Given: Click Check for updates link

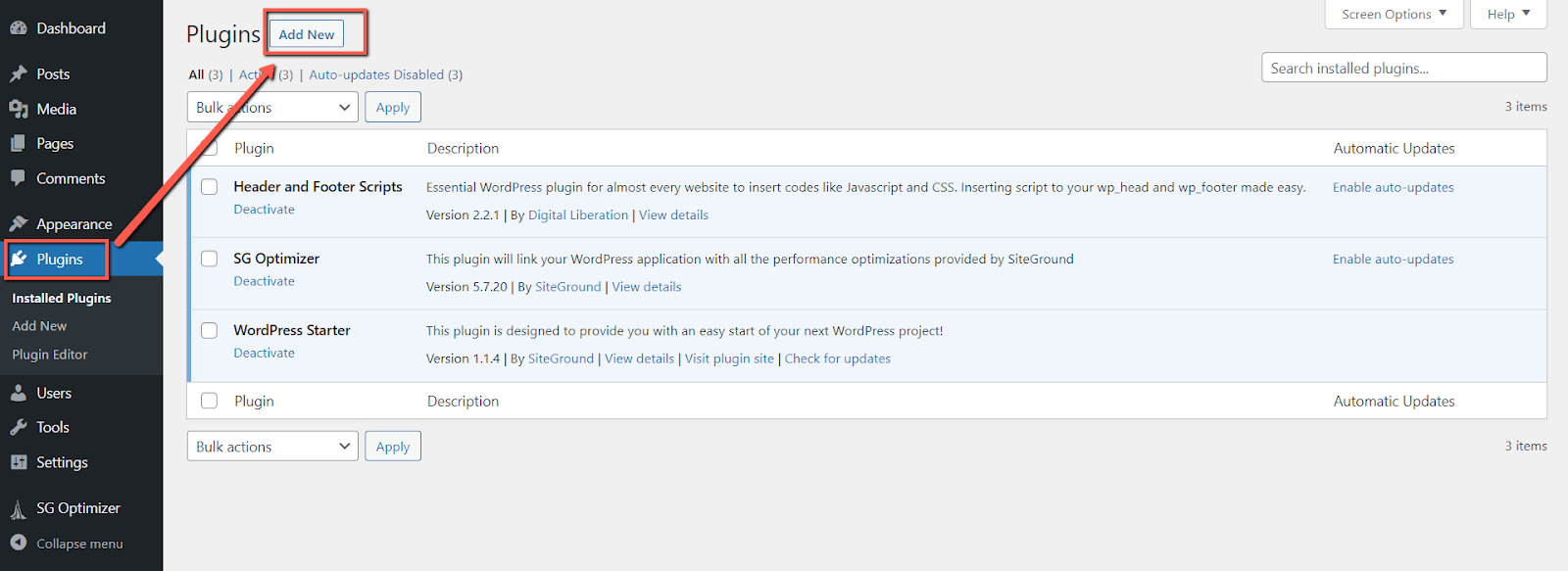Looking at the screenshot, I should [x=838, y=358].
